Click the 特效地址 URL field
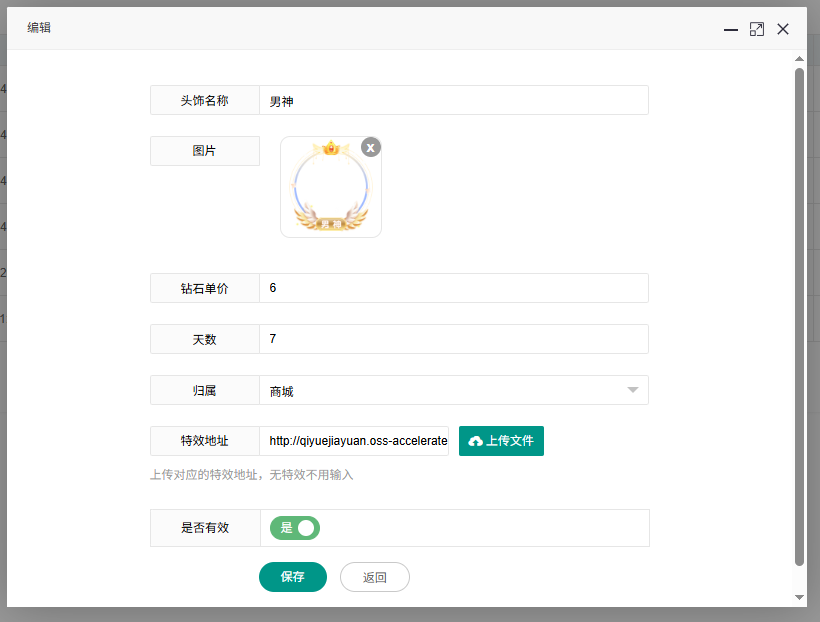The image size is (820, 622). (354, 441)
